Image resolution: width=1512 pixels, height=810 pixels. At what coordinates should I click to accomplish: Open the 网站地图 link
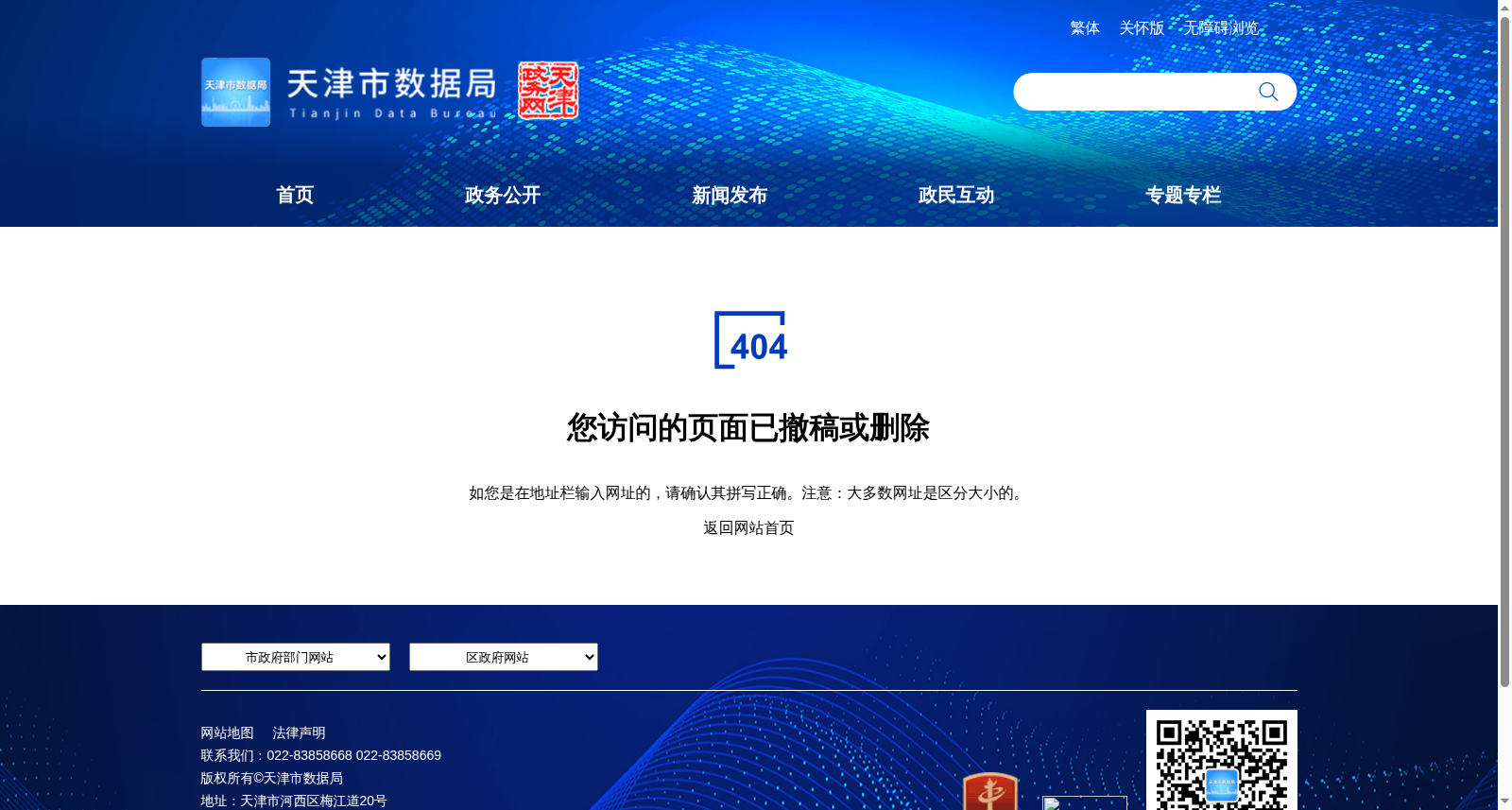227,732
